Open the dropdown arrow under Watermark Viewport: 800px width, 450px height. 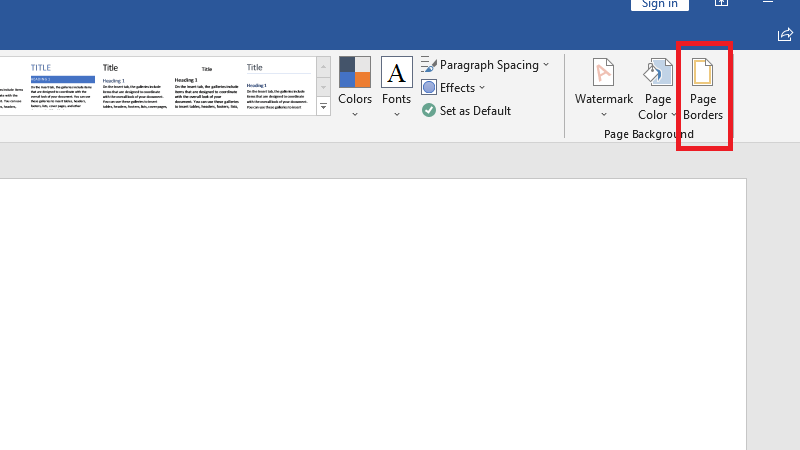pos(603,114)
